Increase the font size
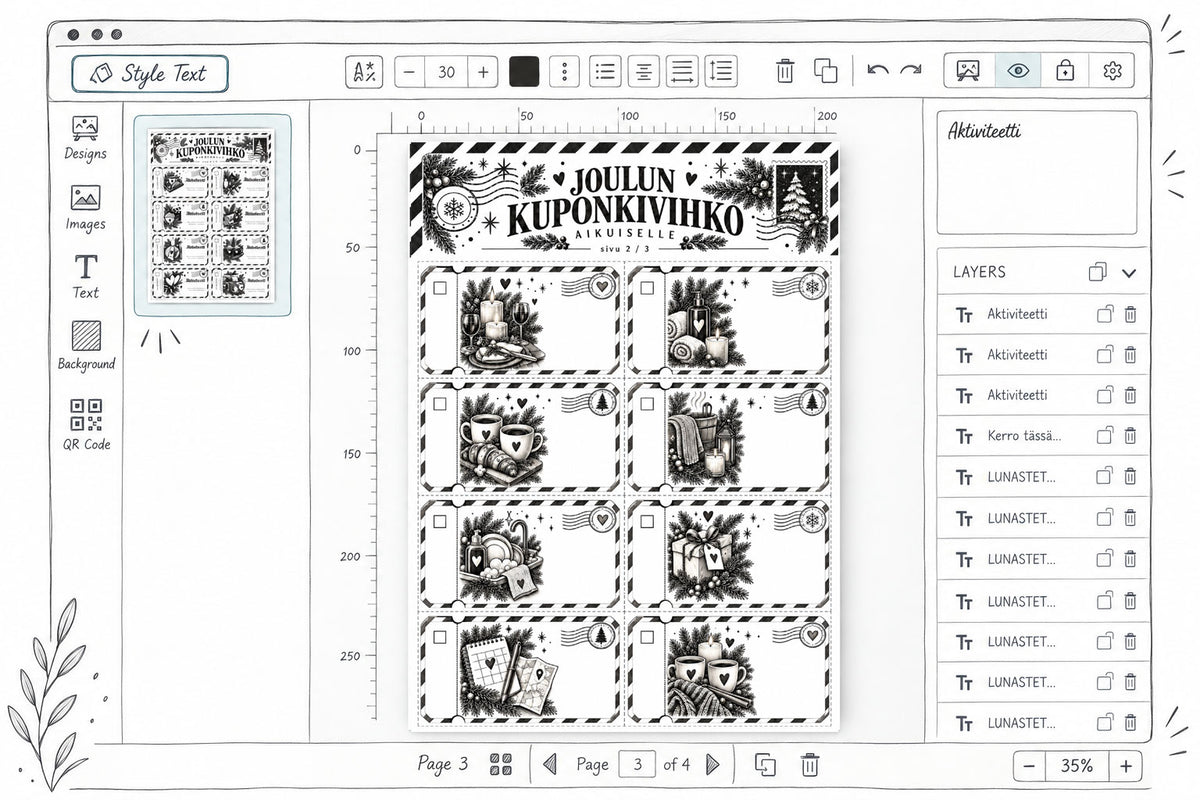This screenshot has width=1200, height=800. click(483, 71)
